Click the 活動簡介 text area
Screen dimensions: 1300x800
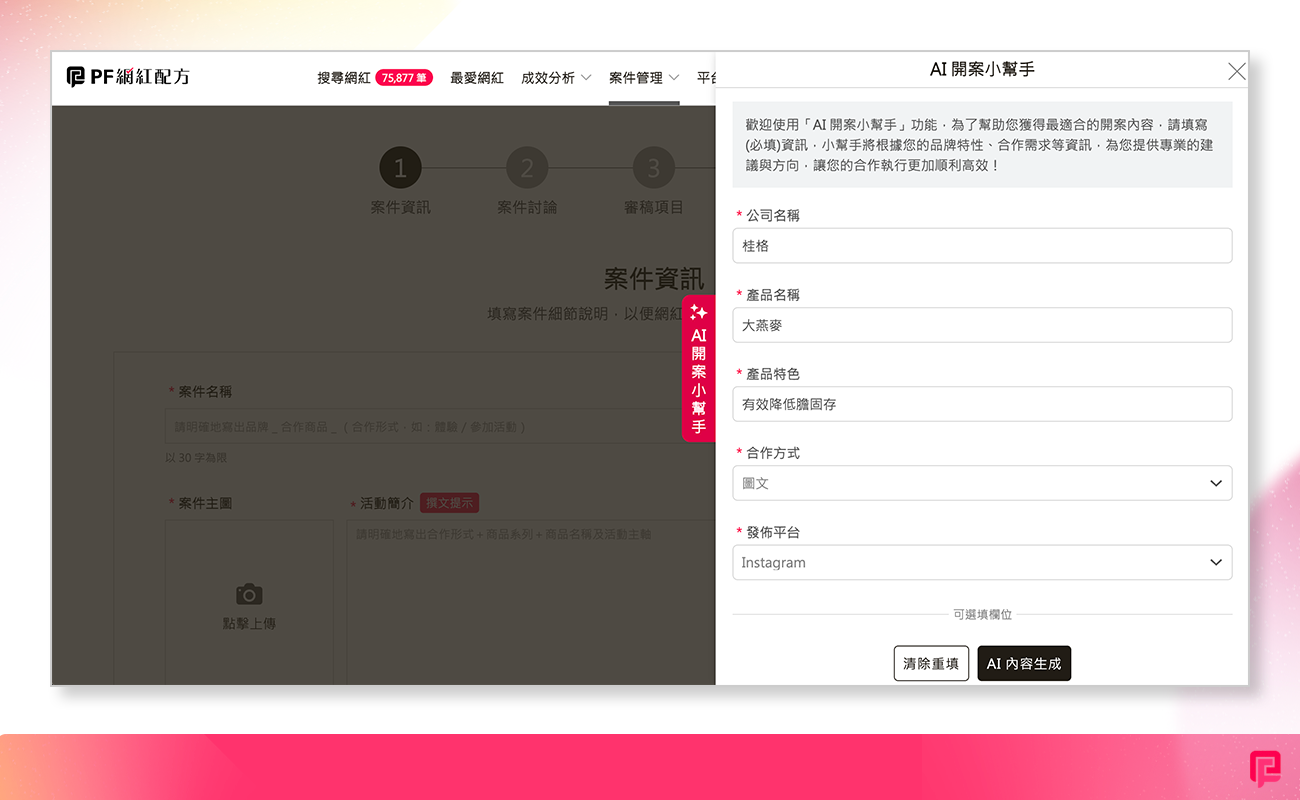(531, 602)
